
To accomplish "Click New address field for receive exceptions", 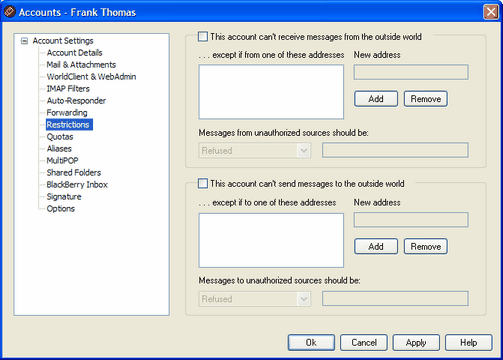I will [x=411, y=72].
